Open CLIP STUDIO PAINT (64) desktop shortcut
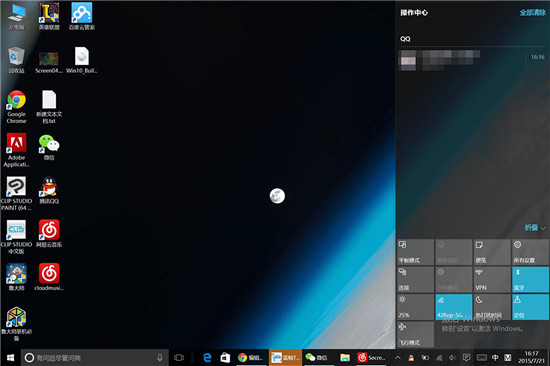This screenshot has width=550, height=366. coord(16,193)
